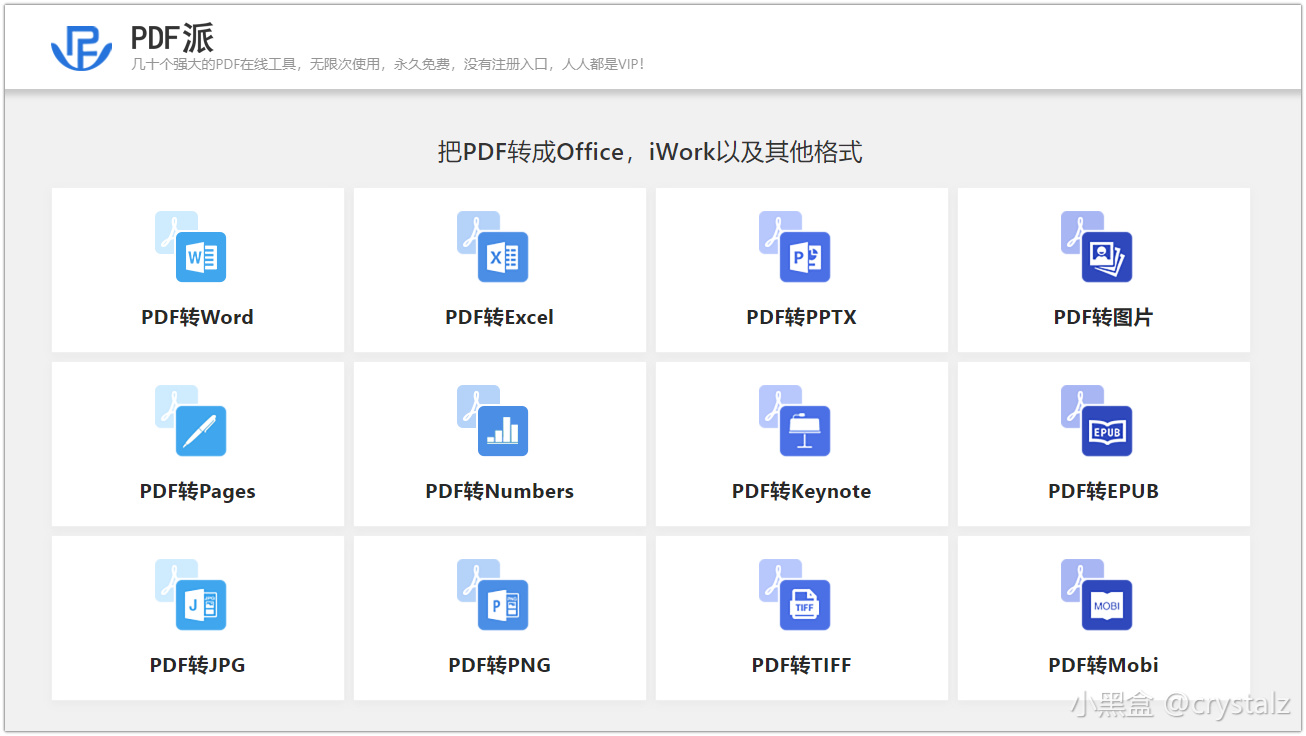This screenshot has height=736, width=1306.
Task: Click the PDF转Excel label
Action: click(x=499, y=318)
